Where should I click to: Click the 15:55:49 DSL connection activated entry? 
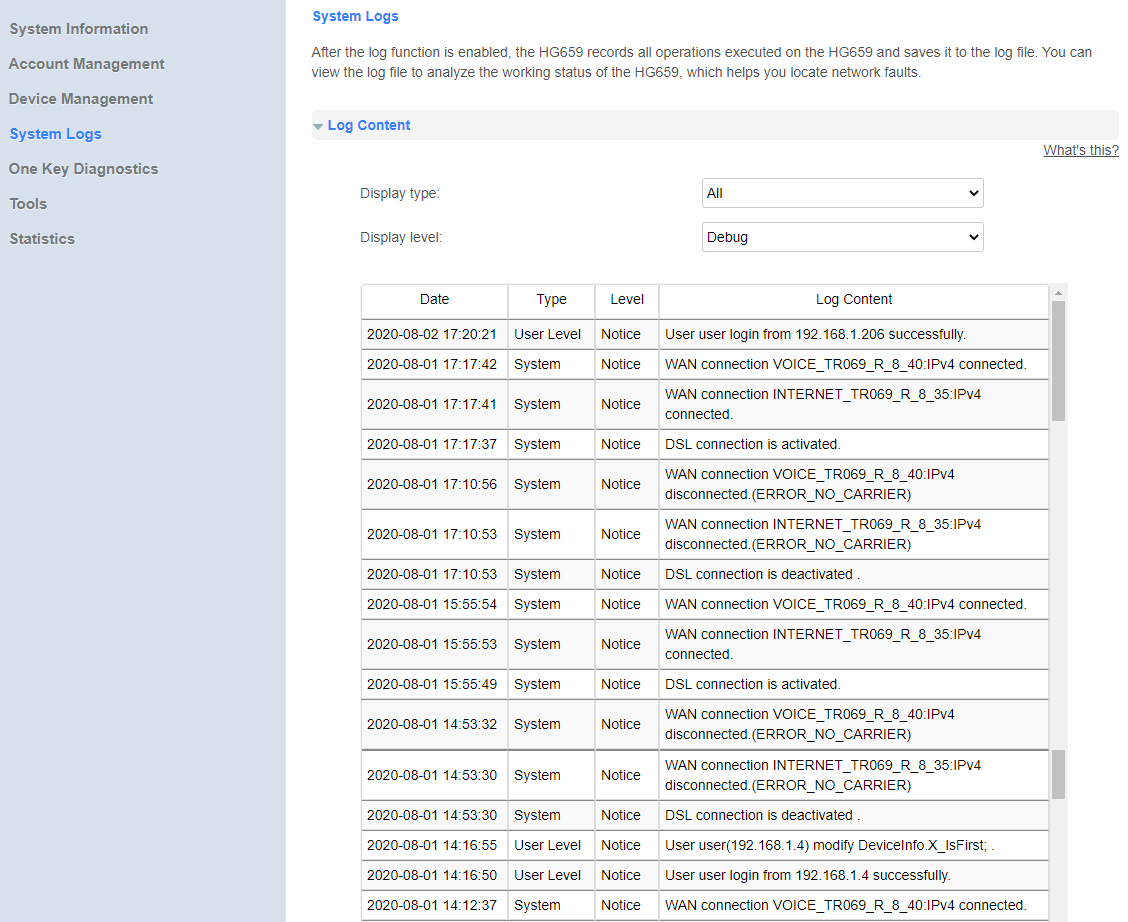853,685
